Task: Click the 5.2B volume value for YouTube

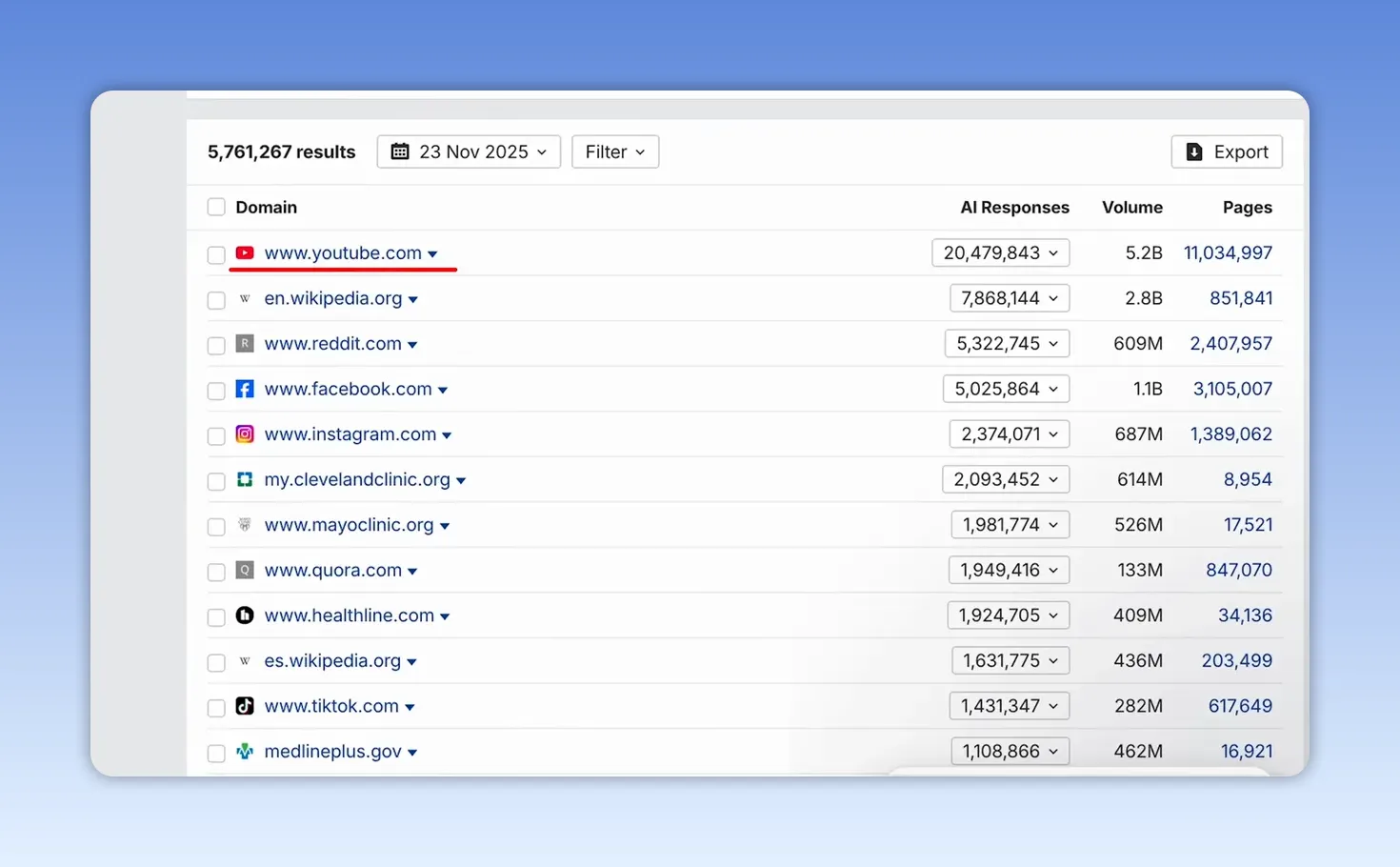Action: (1144, 252)
